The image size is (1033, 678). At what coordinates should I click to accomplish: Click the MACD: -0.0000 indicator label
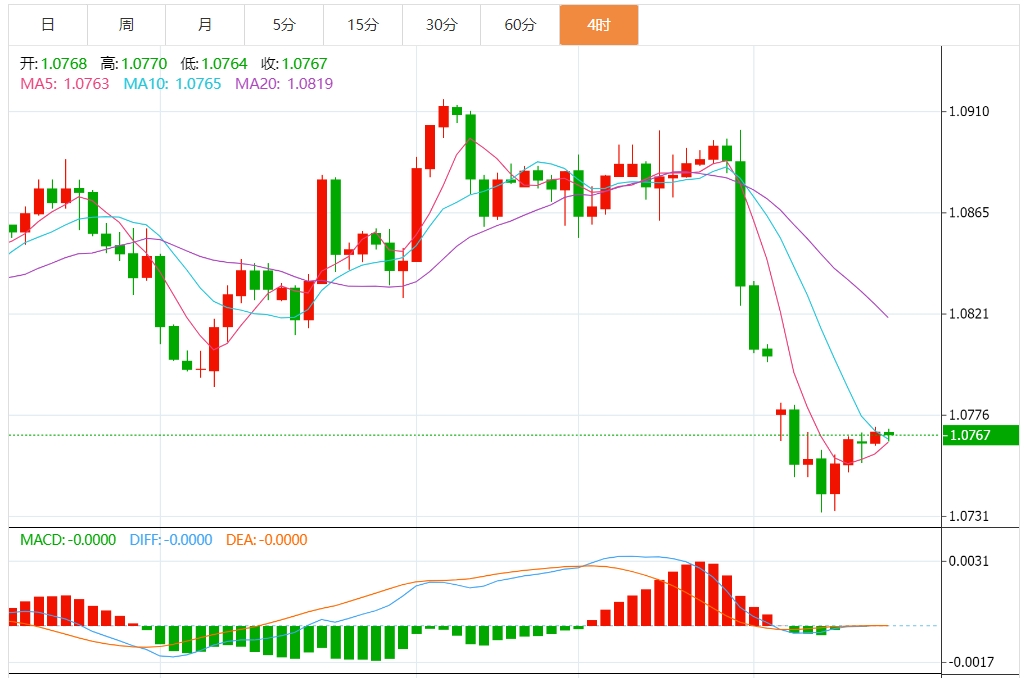pyautogui.click(x=68, y=540)
